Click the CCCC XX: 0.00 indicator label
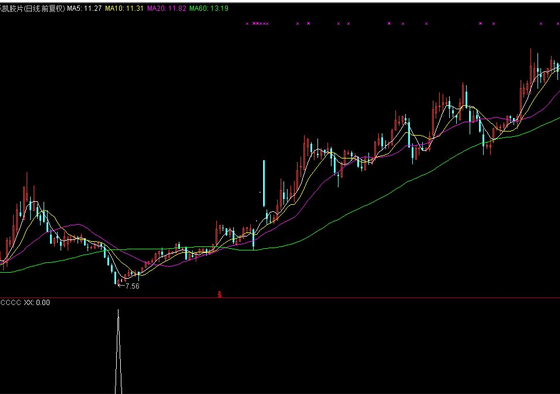Screen dimensions: 560x394 25,303
